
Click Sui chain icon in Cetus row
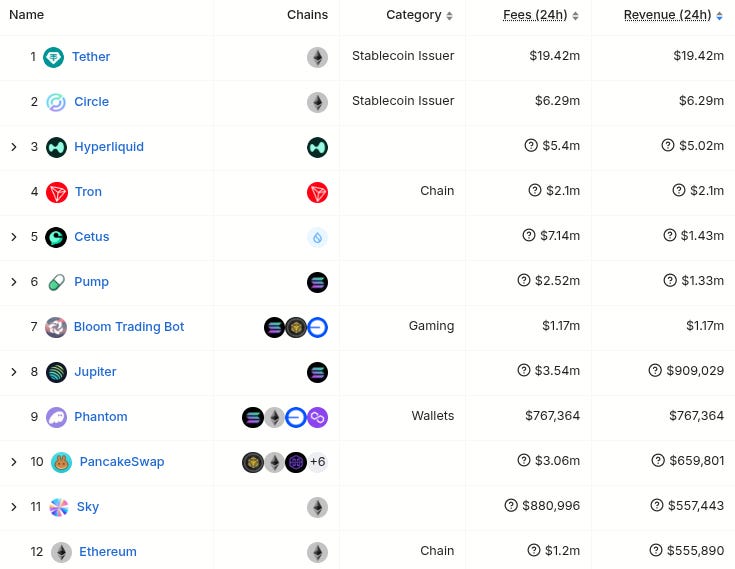click(x=317, y=237)
